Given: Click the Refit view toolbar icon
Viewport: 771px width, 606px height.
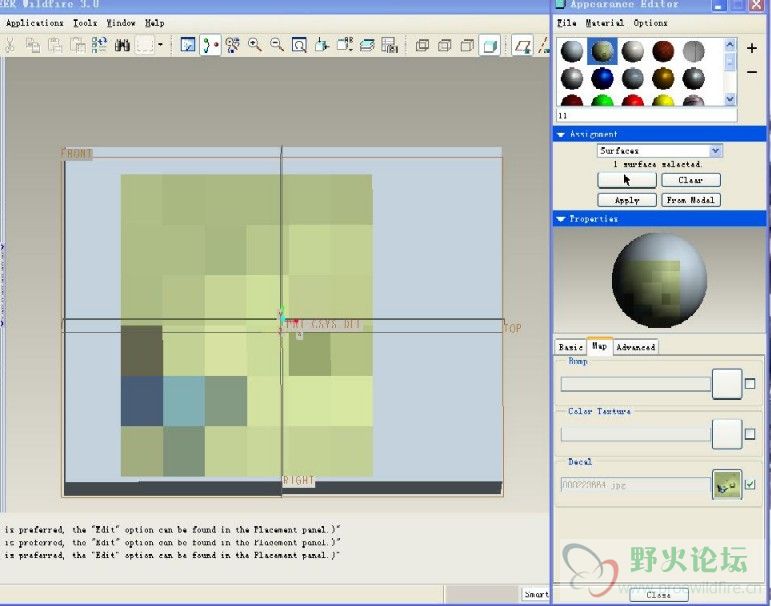Looking at the screenshot, I should 298,45.
